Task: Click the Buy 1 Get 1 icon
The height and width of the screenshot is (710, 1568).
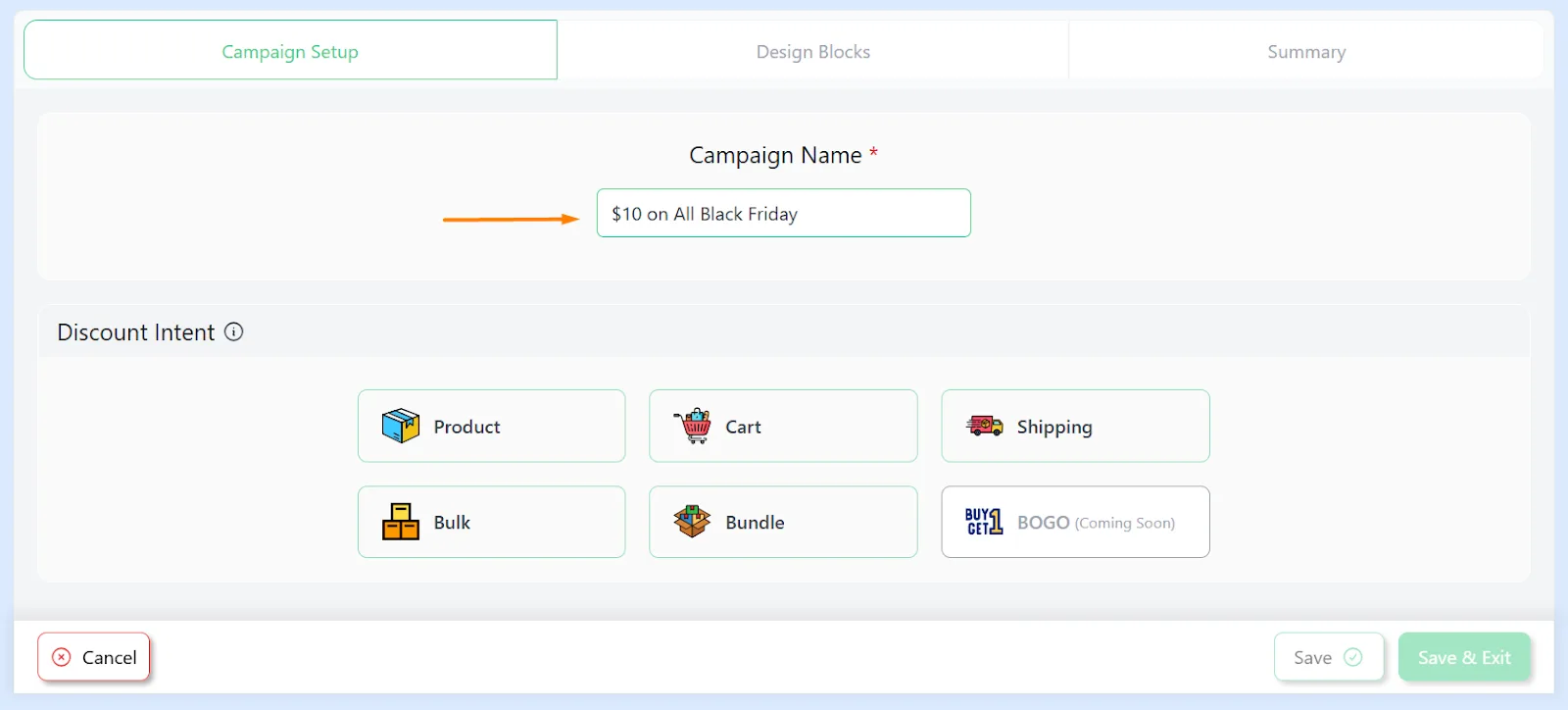Action: point(984,521)
